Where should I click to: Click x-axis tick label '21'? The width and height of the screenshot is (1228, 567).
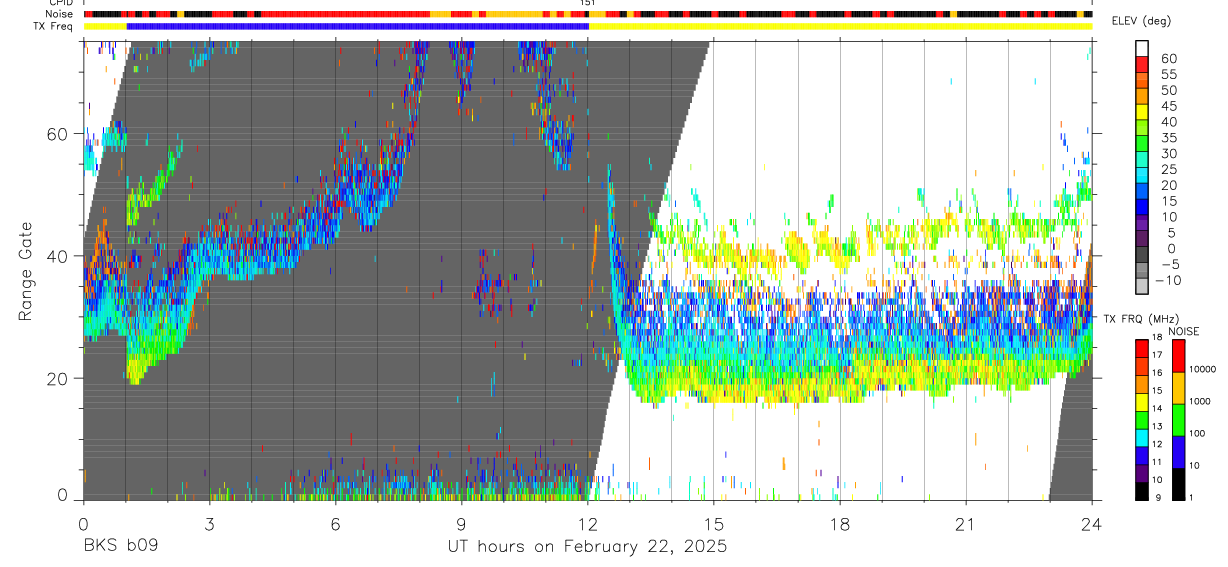[966, 523]
